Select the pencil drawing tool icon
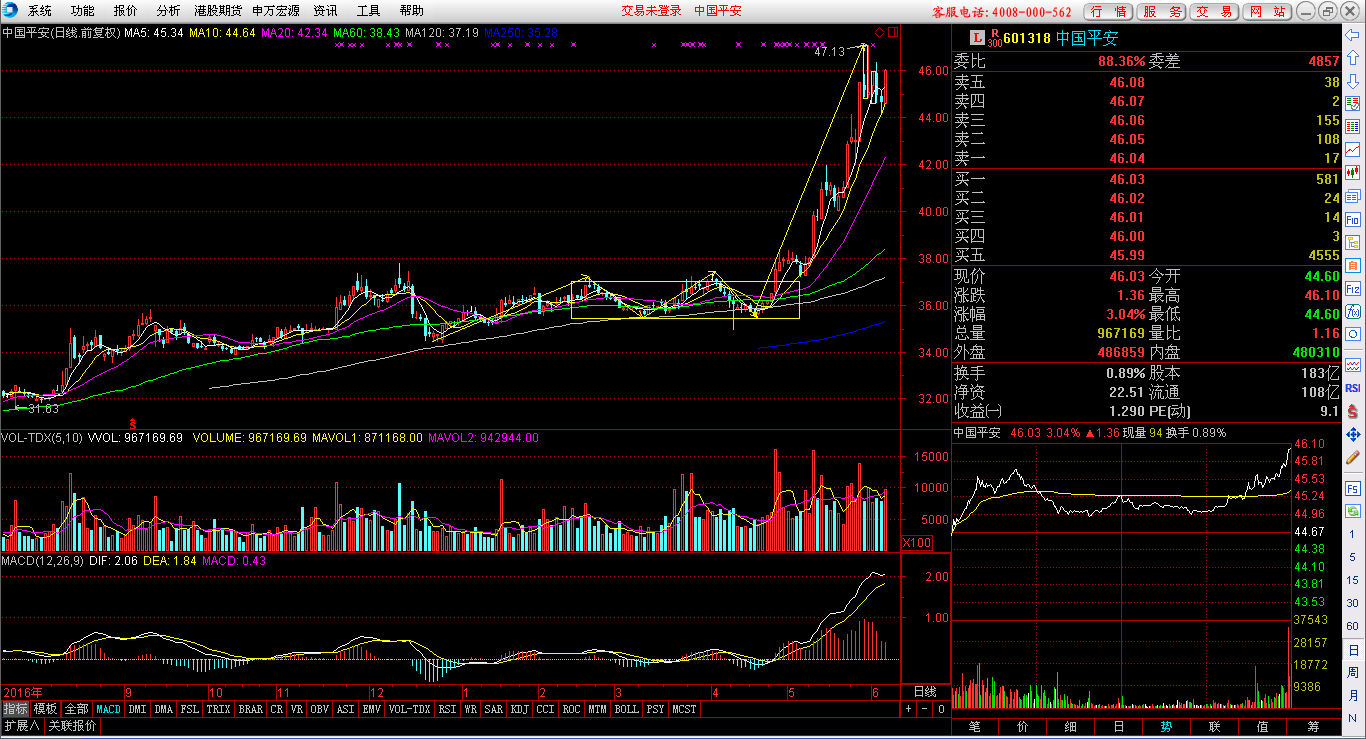The image size is (1366, 739). [x=1353, y=459]
